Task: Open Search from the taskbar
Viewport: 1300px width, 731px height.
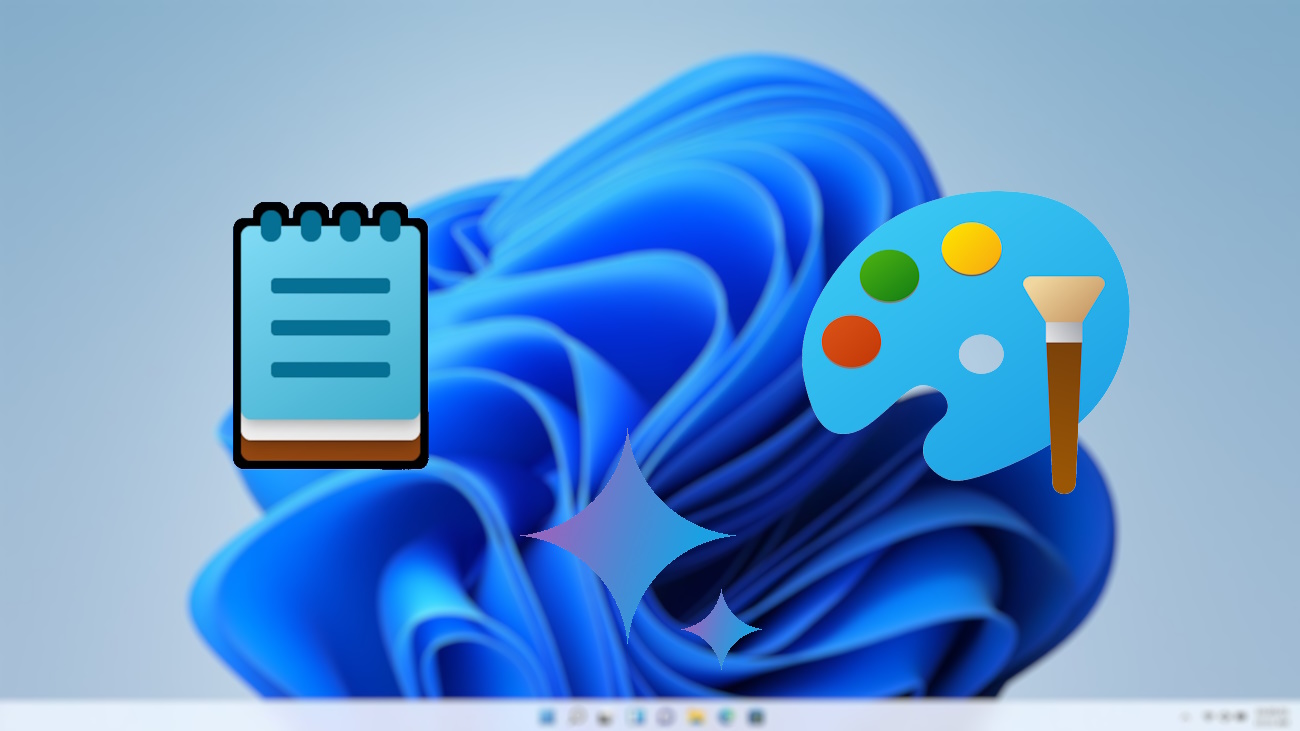Action: click(577, 716)
